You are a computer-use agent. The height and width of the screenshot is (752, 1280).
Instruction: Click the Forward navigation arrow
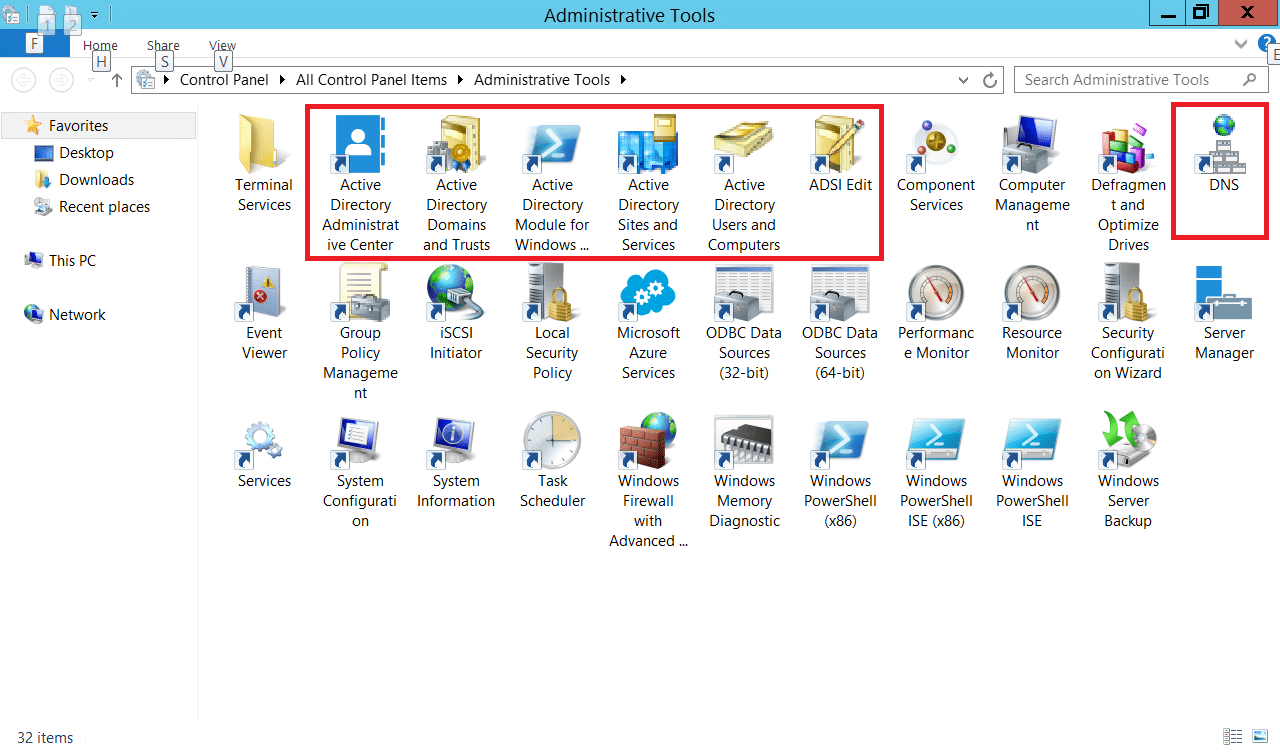click(61, 80)
